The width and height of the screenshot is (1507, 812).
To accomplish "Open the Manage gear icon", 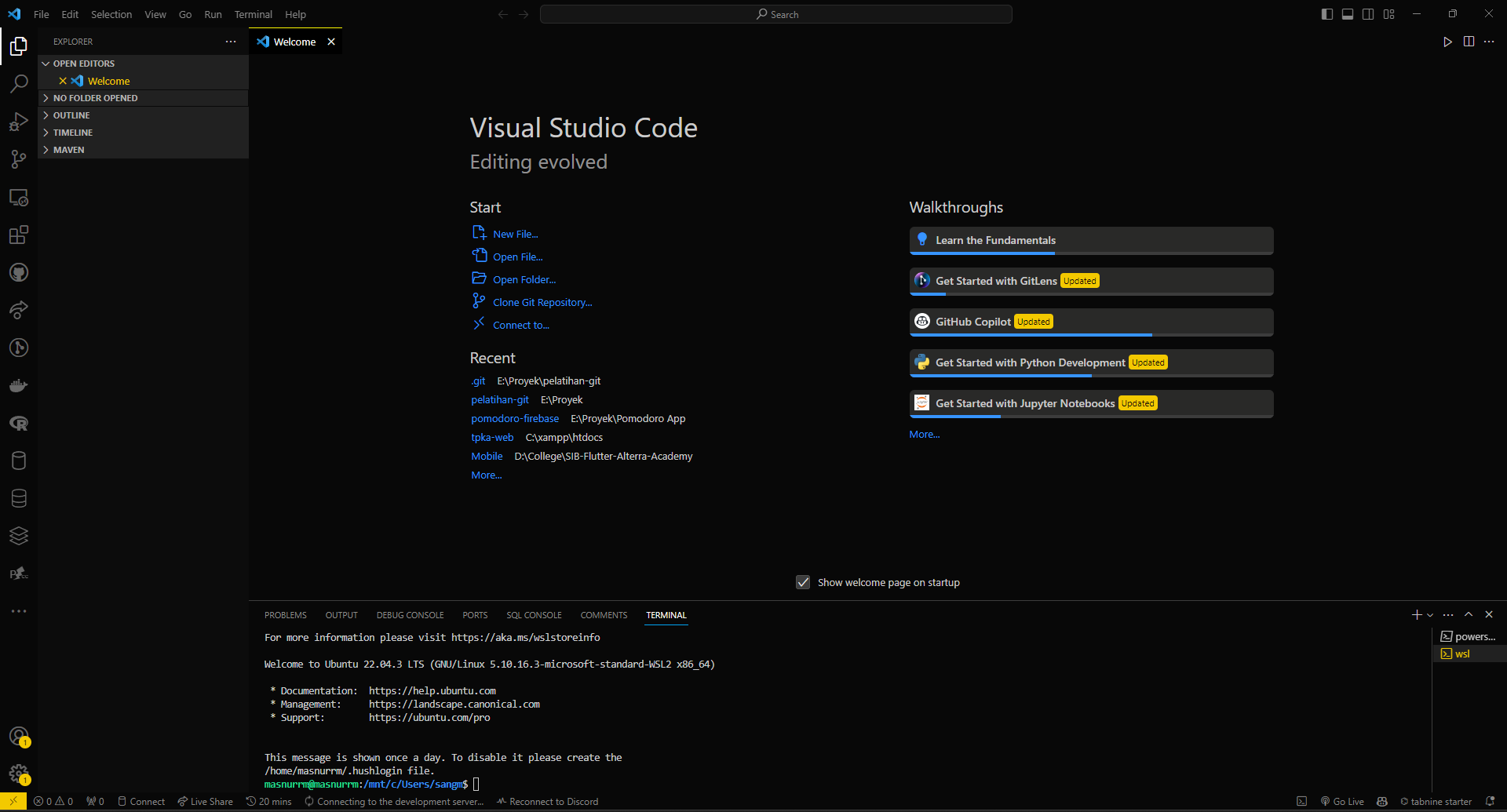I will (x=19, y=774).
